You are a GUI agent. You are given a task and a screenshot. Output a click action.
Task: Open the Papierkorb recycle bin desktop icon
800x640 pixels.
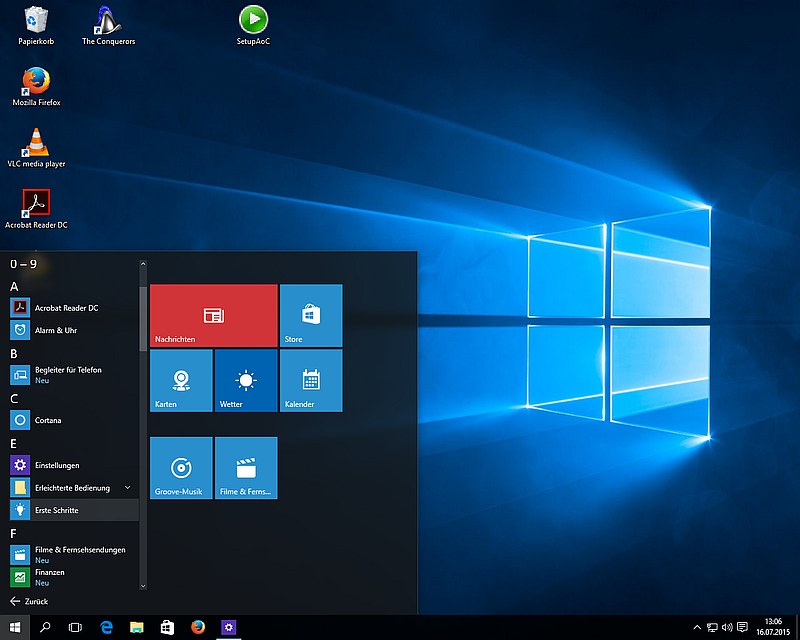36,26
